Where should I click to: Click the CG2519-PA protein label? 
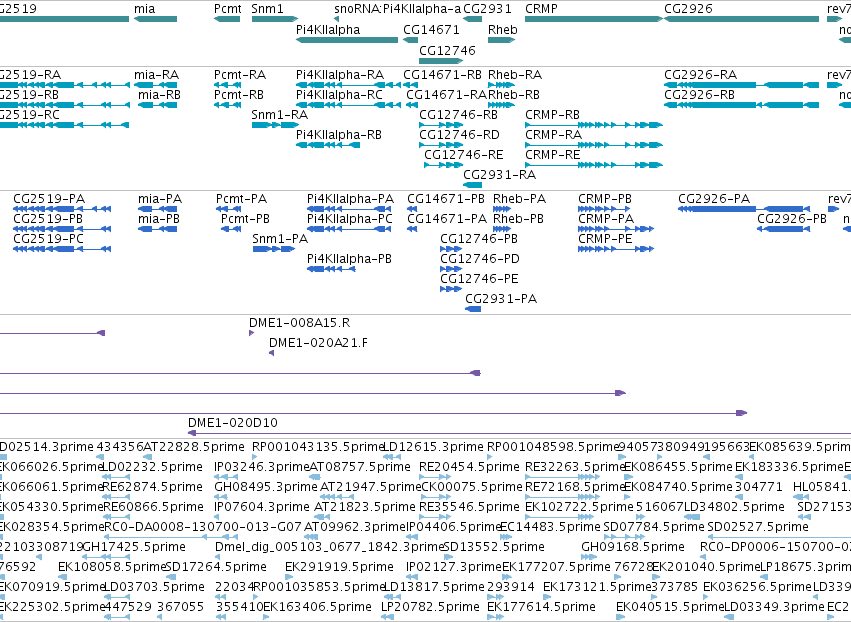pyautogui.click(x=49, y=199)
